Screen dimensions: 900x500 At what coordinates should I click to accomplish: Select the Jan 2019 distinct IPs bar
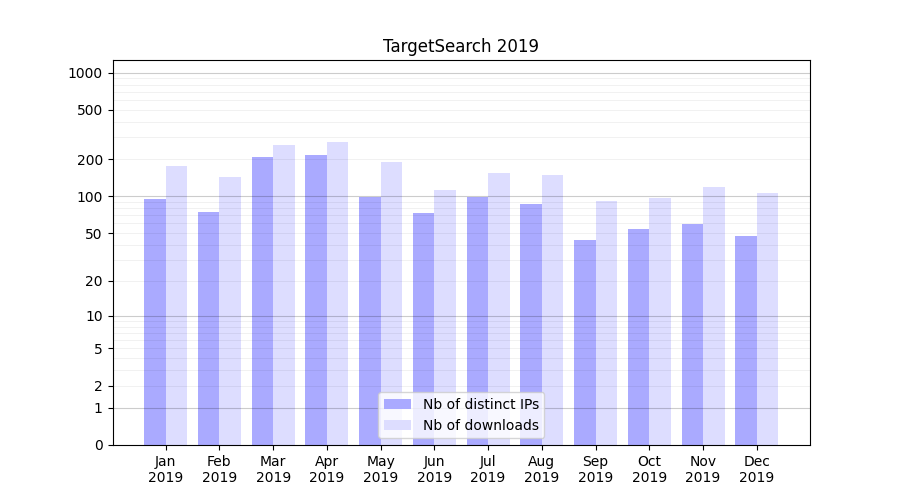click(155, 320)
